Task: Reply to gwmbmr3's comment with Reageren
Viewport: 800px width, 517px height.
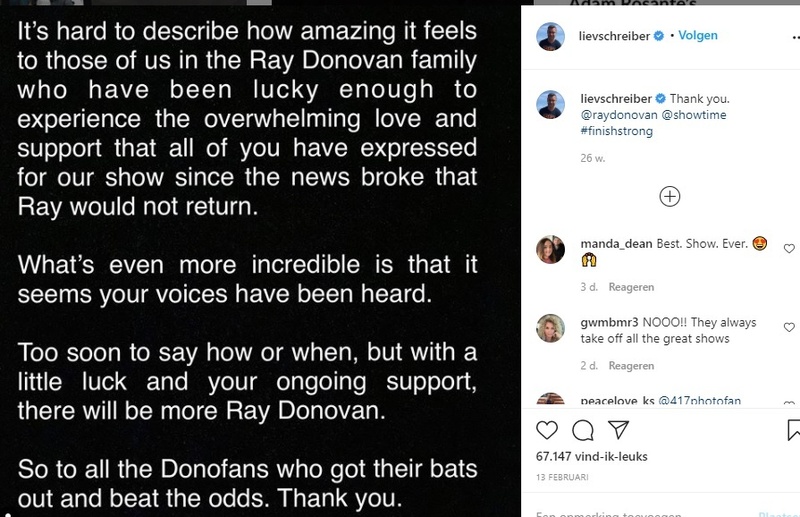Action: (x=631, y=366)
